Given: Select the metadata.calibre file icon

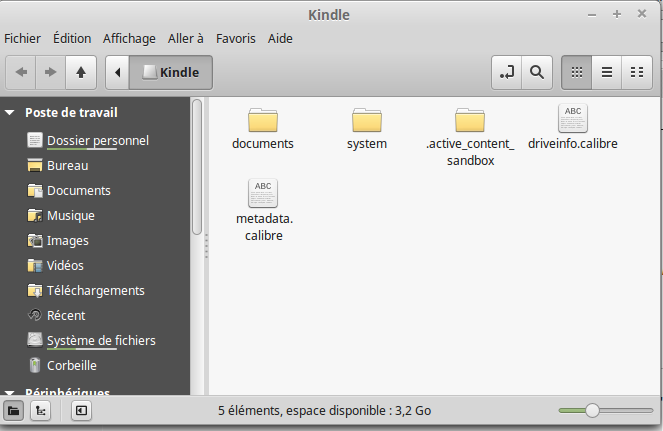Looking at the screenshot, I should [263, 193].
